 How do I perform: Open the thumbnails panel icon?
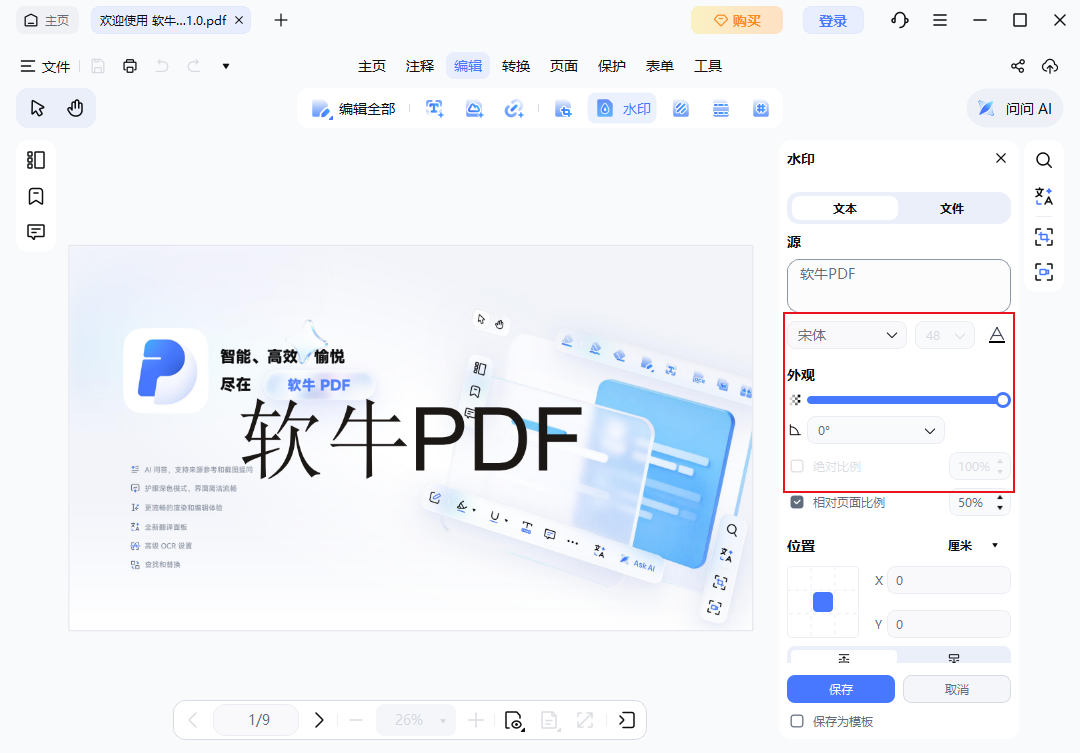tap(36, 160)
